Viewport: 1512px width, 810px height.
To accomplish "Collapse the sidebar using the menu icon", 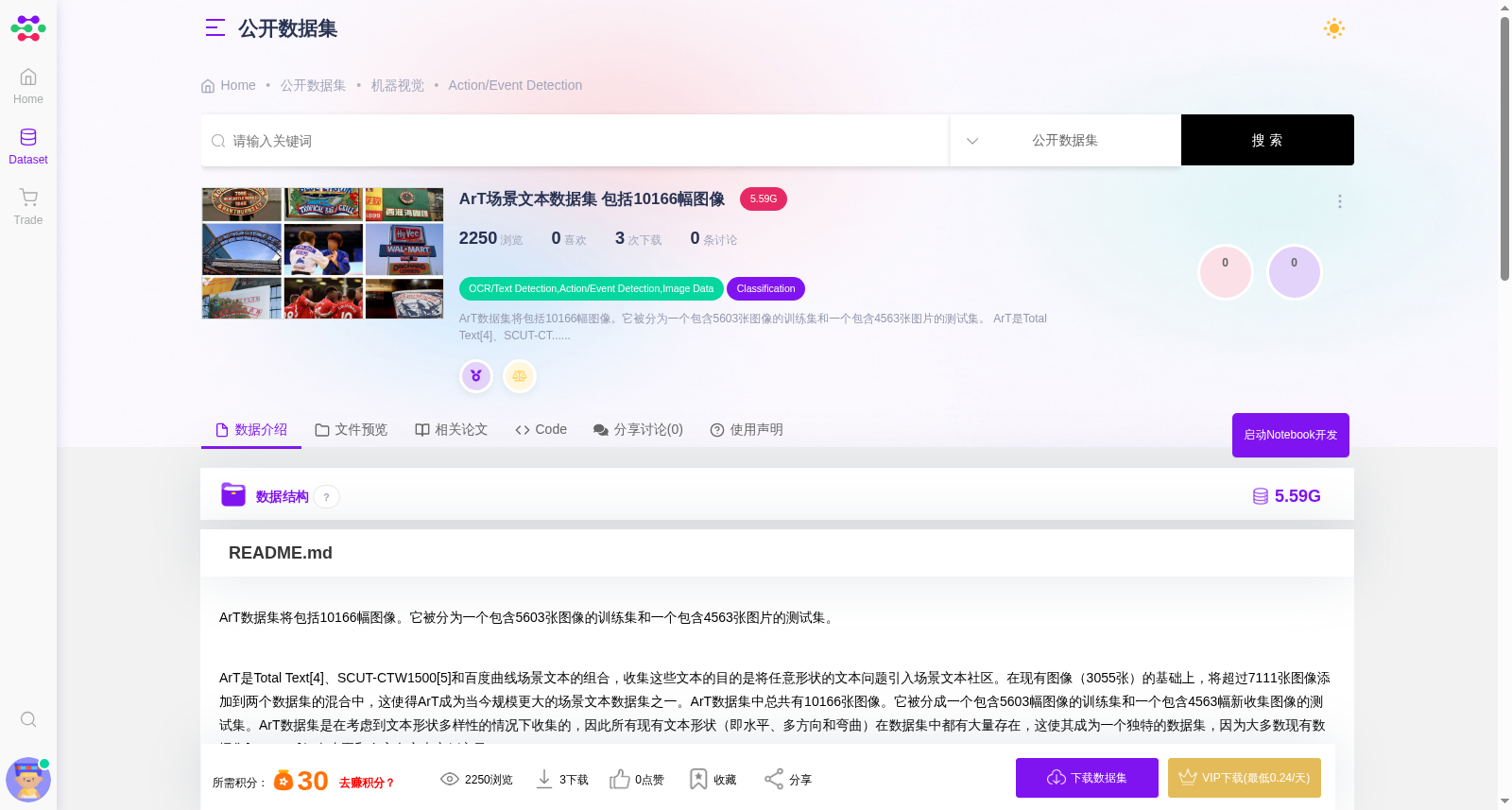I will (215, 28).
